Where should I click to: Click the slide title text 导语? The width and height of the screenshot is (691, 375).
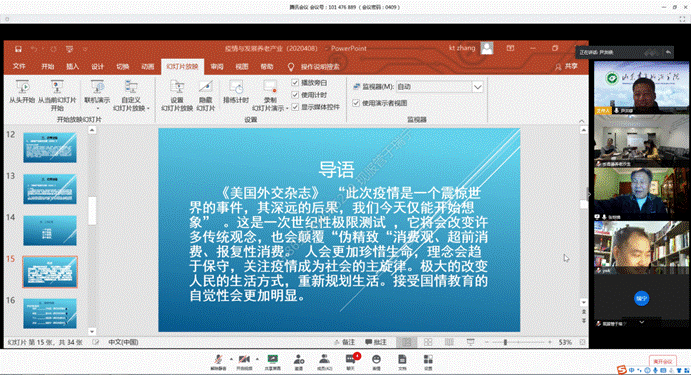pos(337,170)
